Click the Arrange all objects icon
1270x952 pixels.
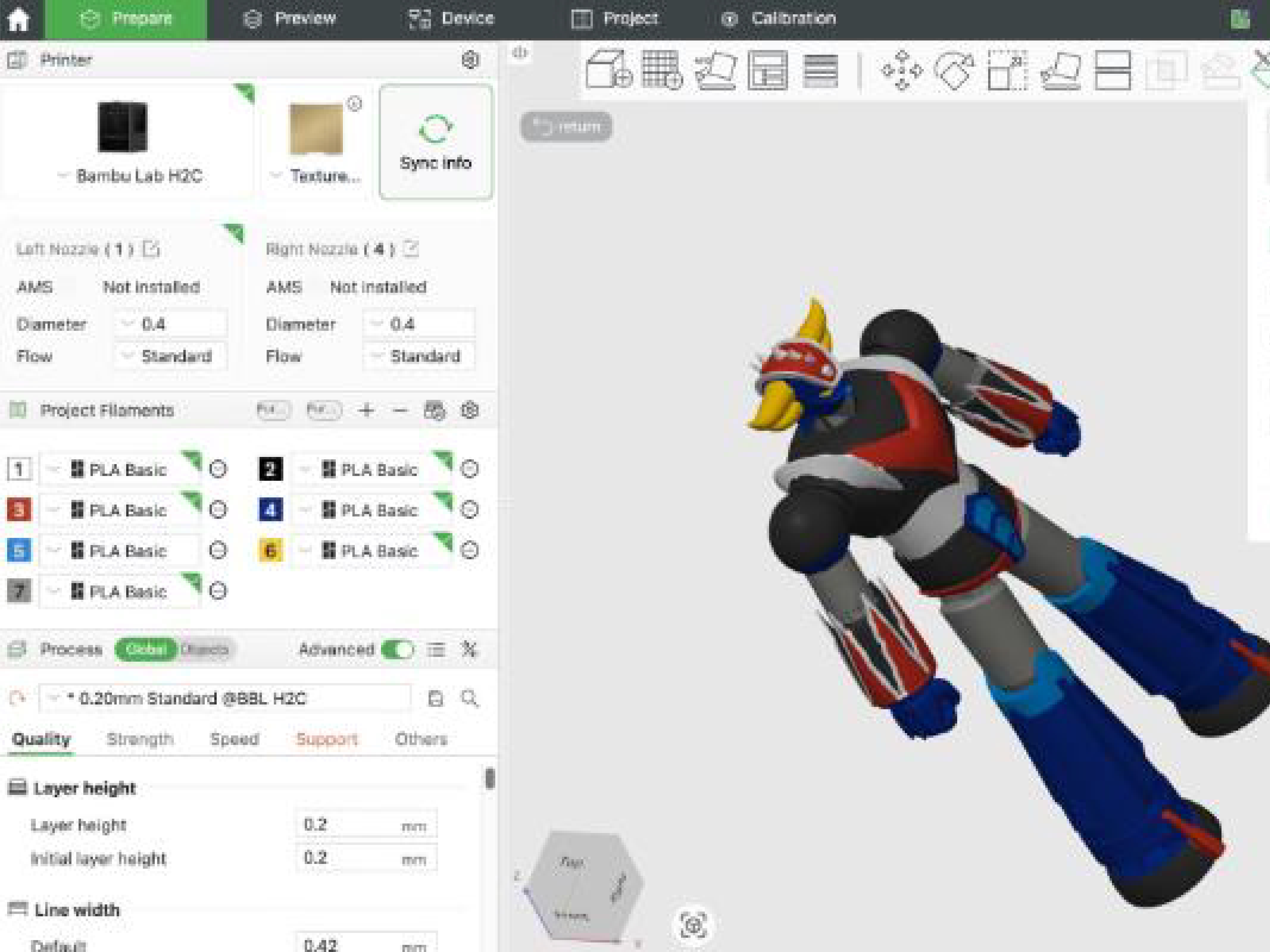pos(768,70)
